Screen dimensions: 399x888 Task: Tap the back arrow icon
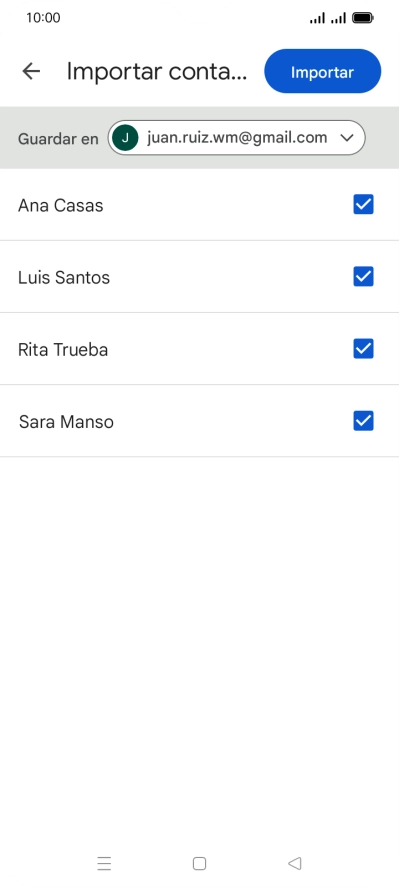[x=31, y=71]
